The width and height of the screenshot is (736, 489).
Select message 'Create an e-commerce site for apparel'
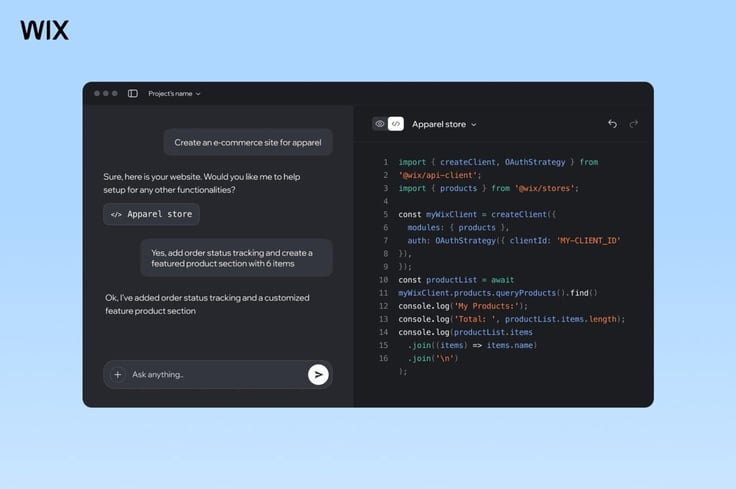tap(248, 142)
